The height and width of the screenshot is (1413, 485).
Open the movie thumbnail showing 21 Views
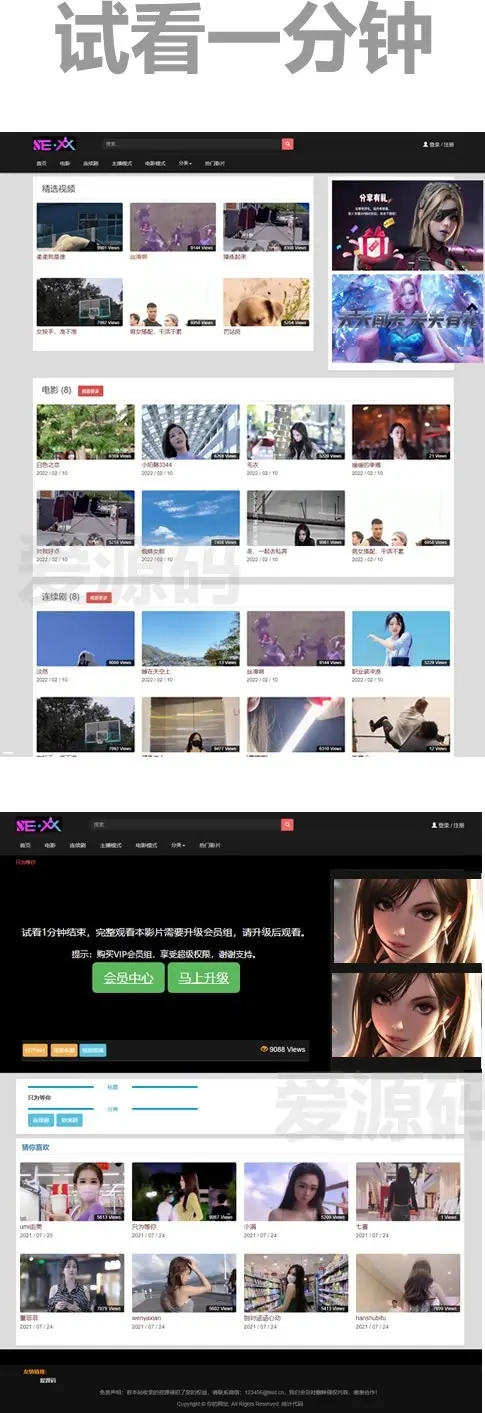pos(401,432)
